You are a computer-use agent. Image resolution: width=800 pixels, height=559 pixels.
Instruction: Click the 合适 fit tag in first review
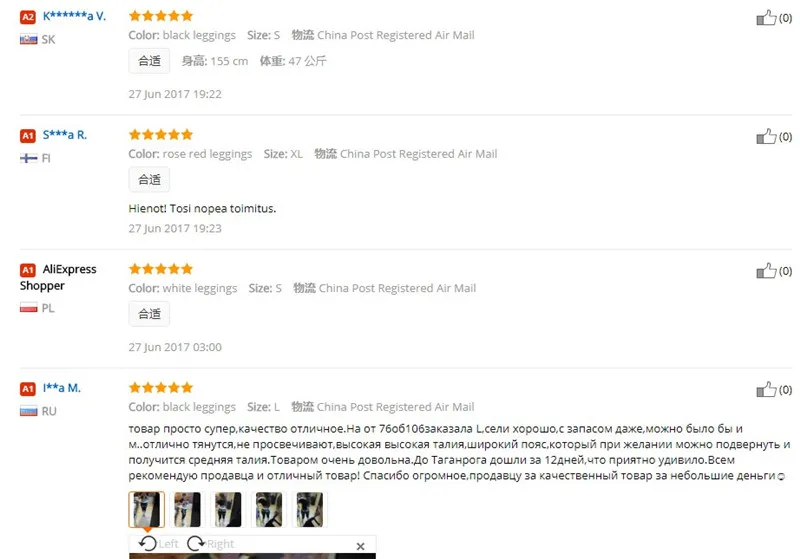[149, 61]
